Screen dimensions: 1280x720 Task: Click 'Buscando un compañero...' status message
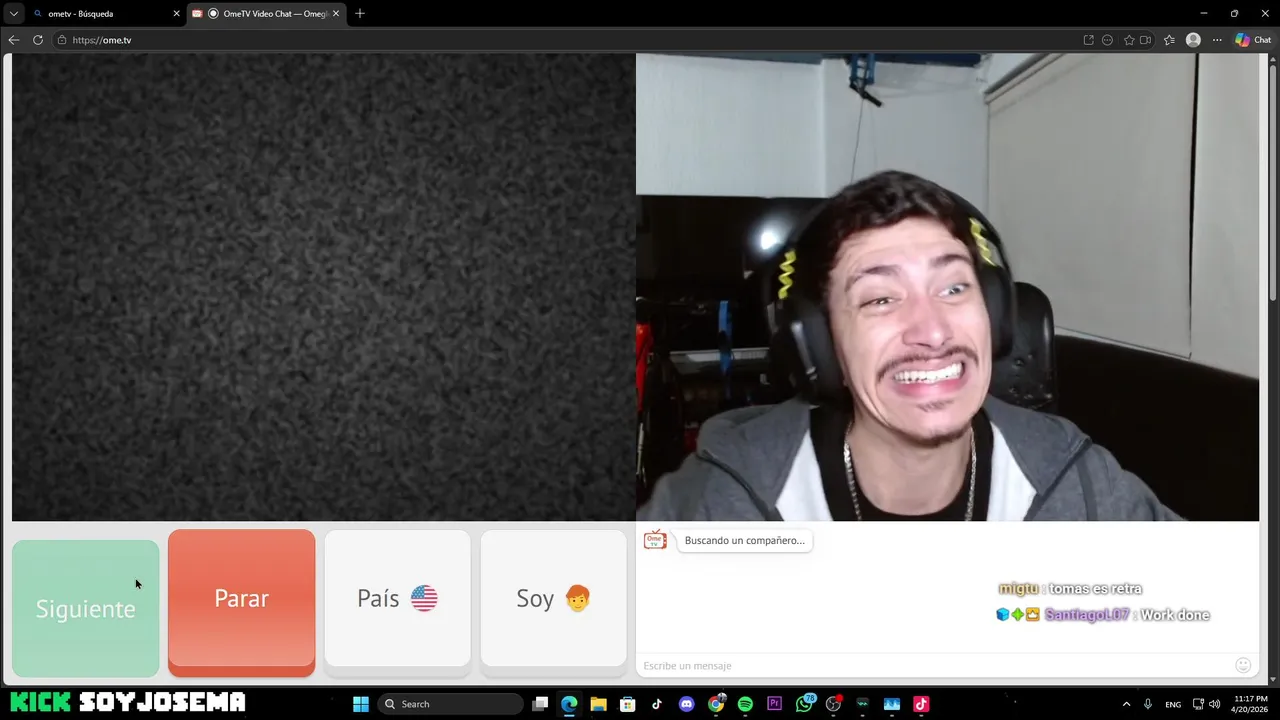[744, 540]
